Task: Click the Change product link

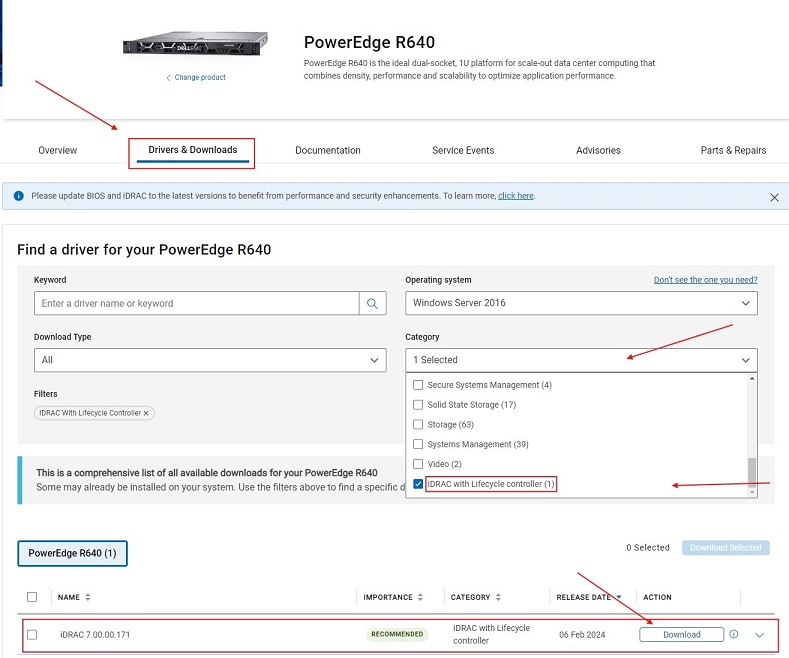Action: (196, 78)
